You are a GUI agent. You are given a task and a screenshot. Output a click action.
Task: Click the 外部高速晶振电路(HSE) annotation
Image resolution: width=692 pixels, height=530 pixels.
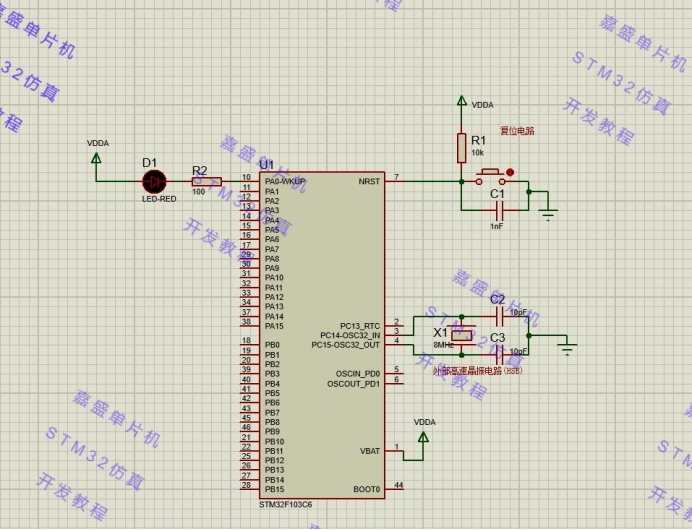coord(477,371)
